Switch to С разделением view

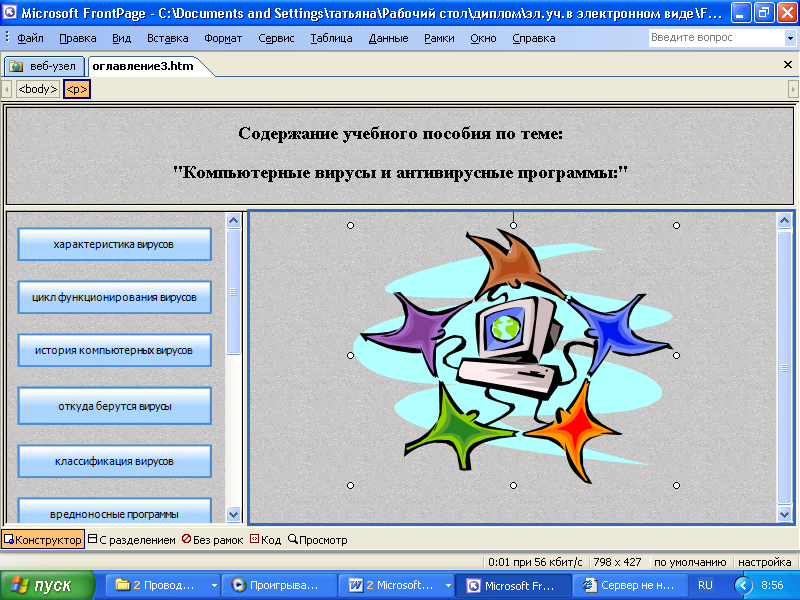132,540
